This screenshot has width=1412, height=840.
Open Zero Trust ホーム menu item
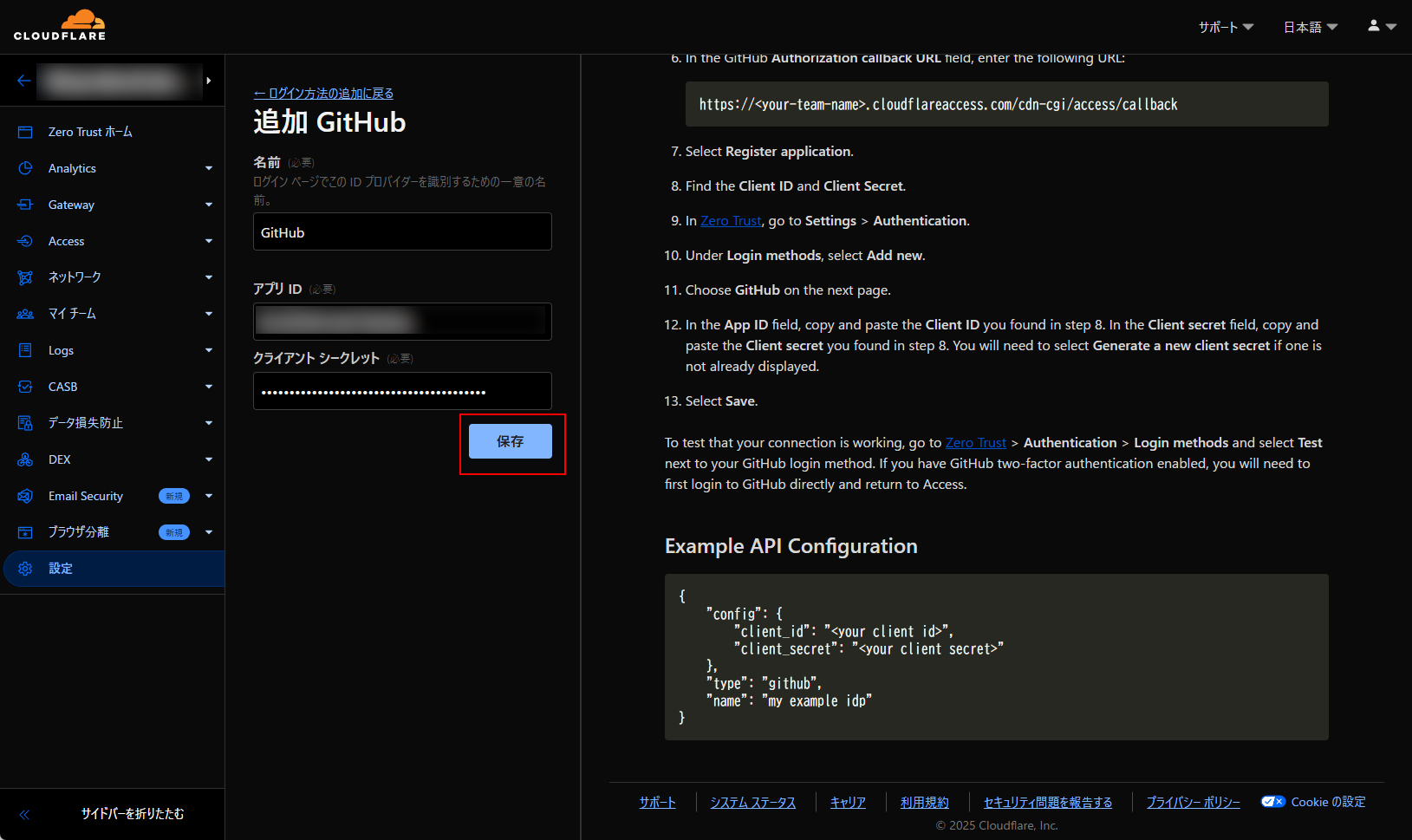[113, 132]
